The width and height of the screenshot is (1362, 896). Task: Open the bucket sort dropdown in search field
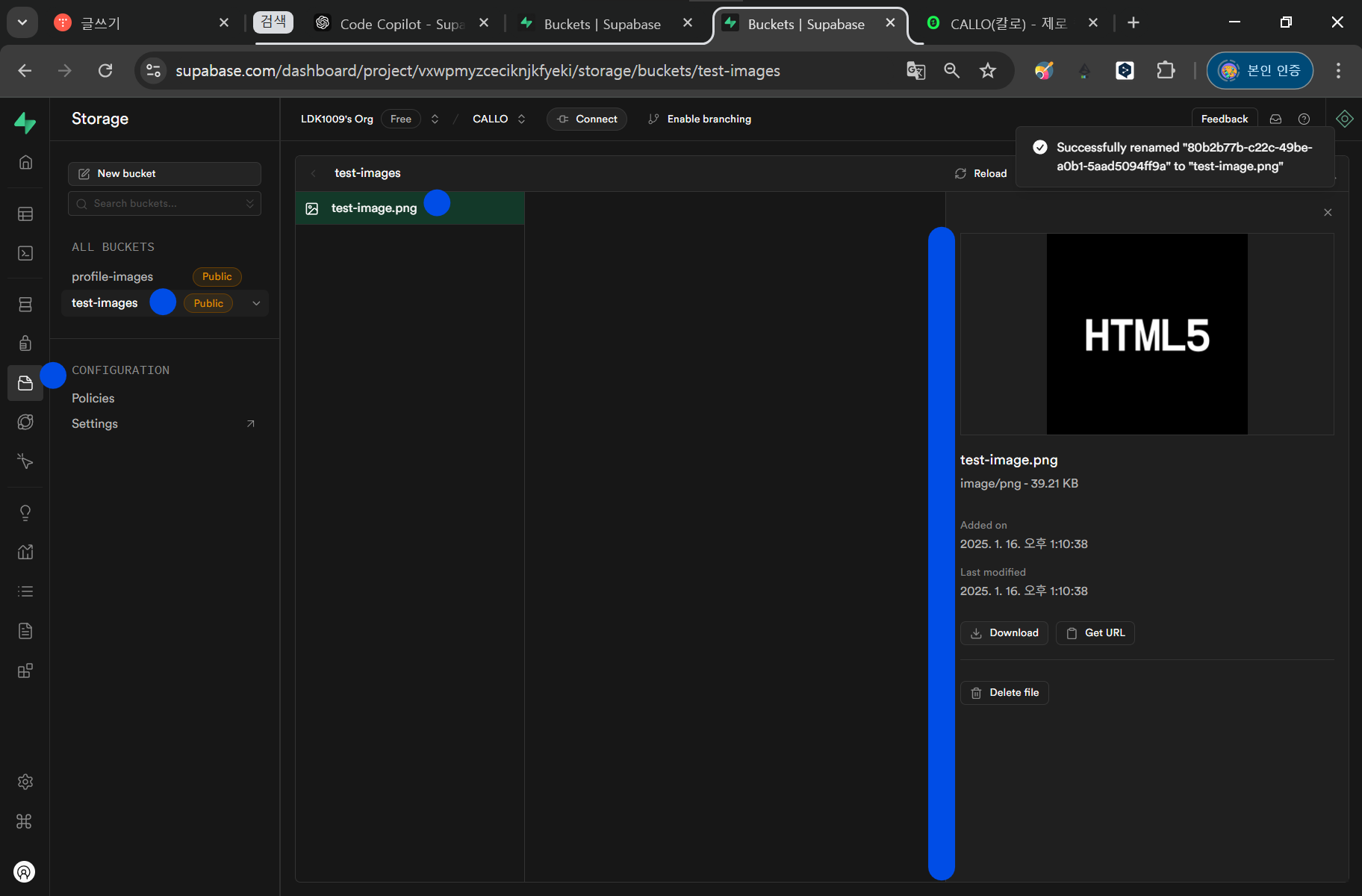coord(250,204)
